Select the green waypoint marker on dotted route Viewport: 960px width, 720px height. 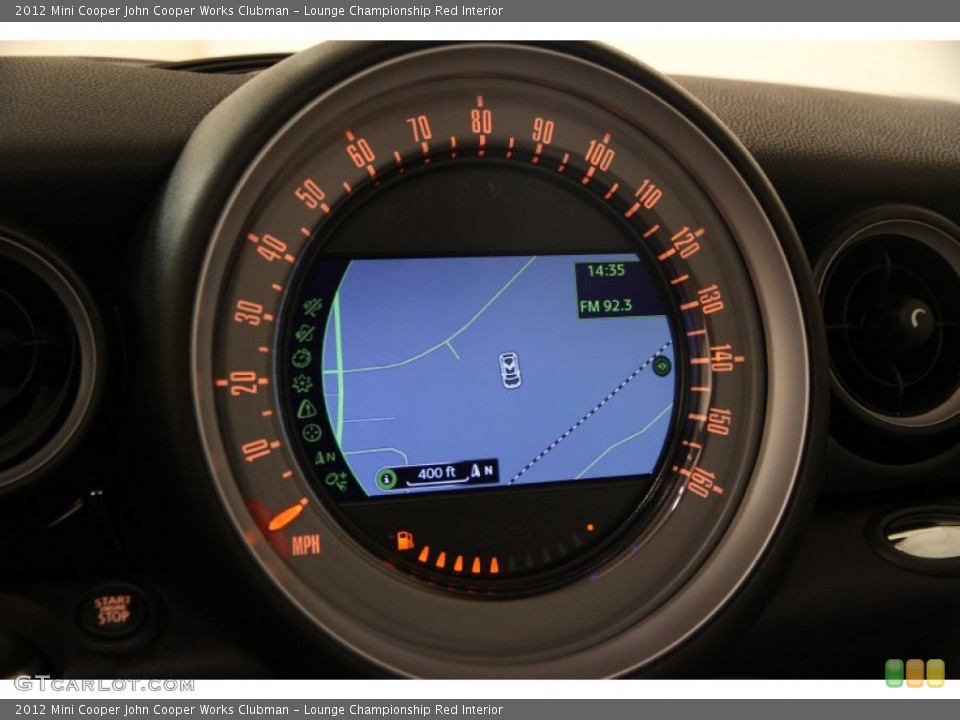click(x=661, y=367)
